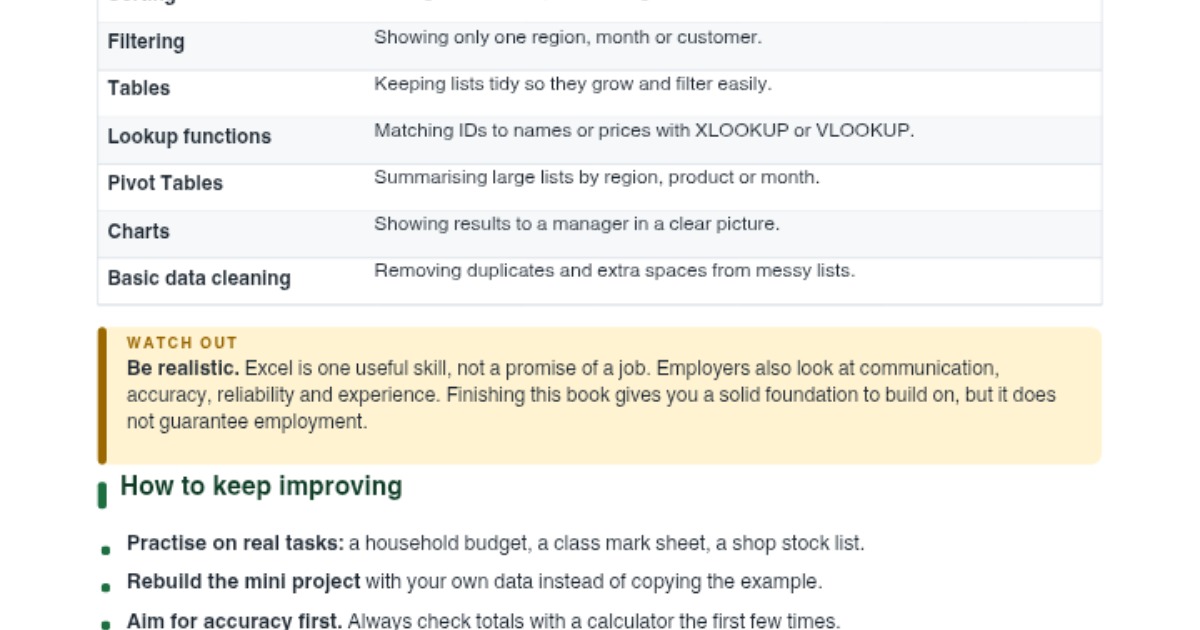
Task: Select the Basic data cleaning label
Action: tap(199, 278)
